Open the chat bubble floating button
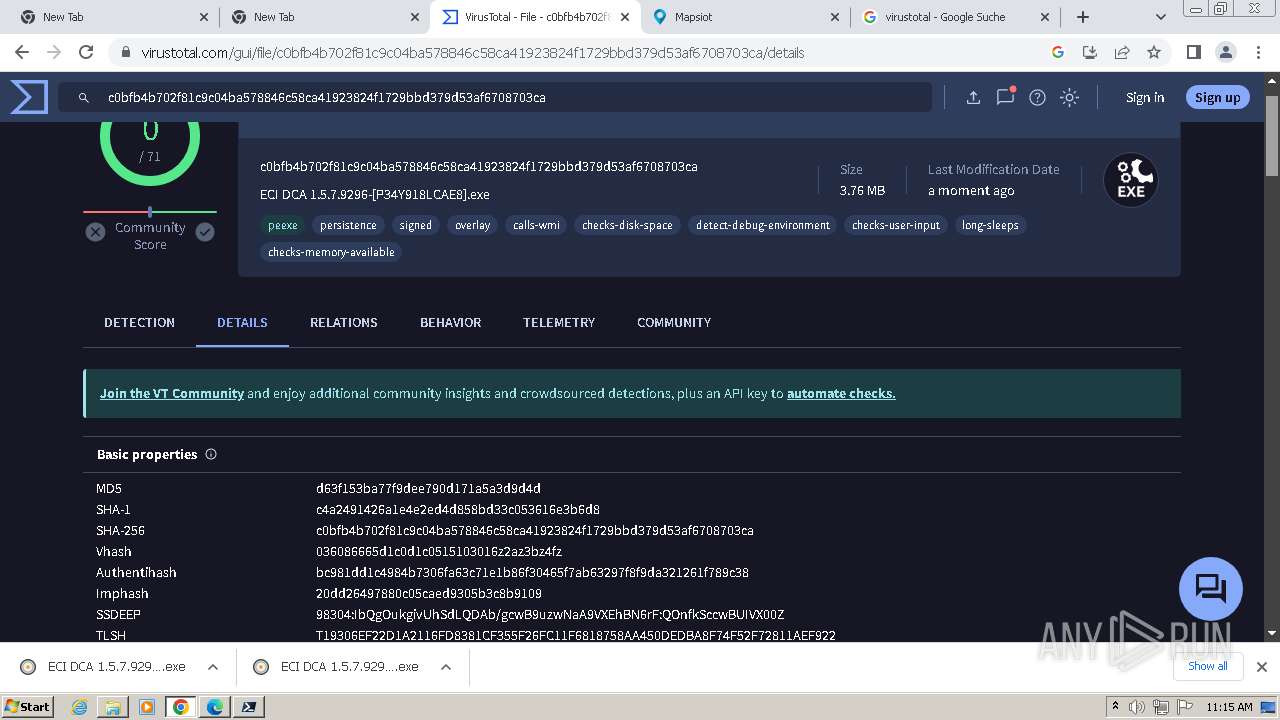The width and height of the screenshot is (1280, 720). (x=1211, y=588)
